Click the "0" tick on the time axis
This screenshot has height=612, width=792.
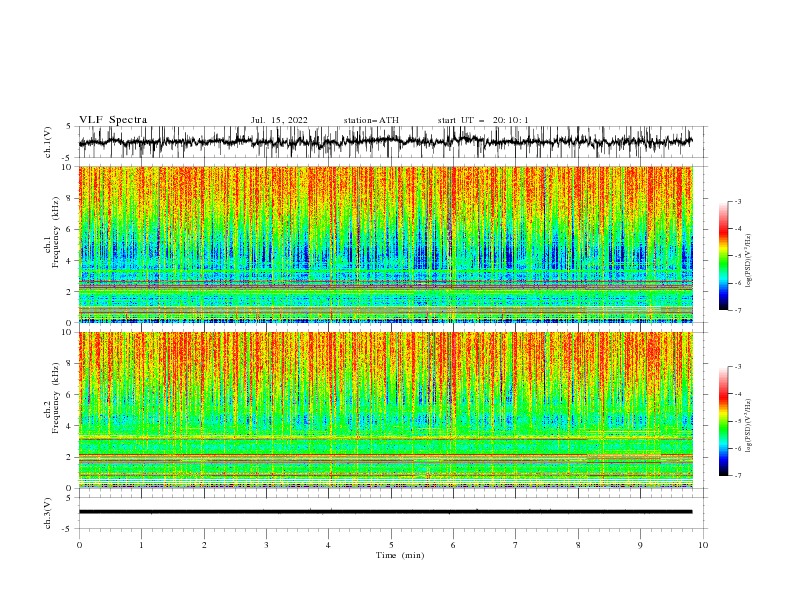(x=79, y=545)
